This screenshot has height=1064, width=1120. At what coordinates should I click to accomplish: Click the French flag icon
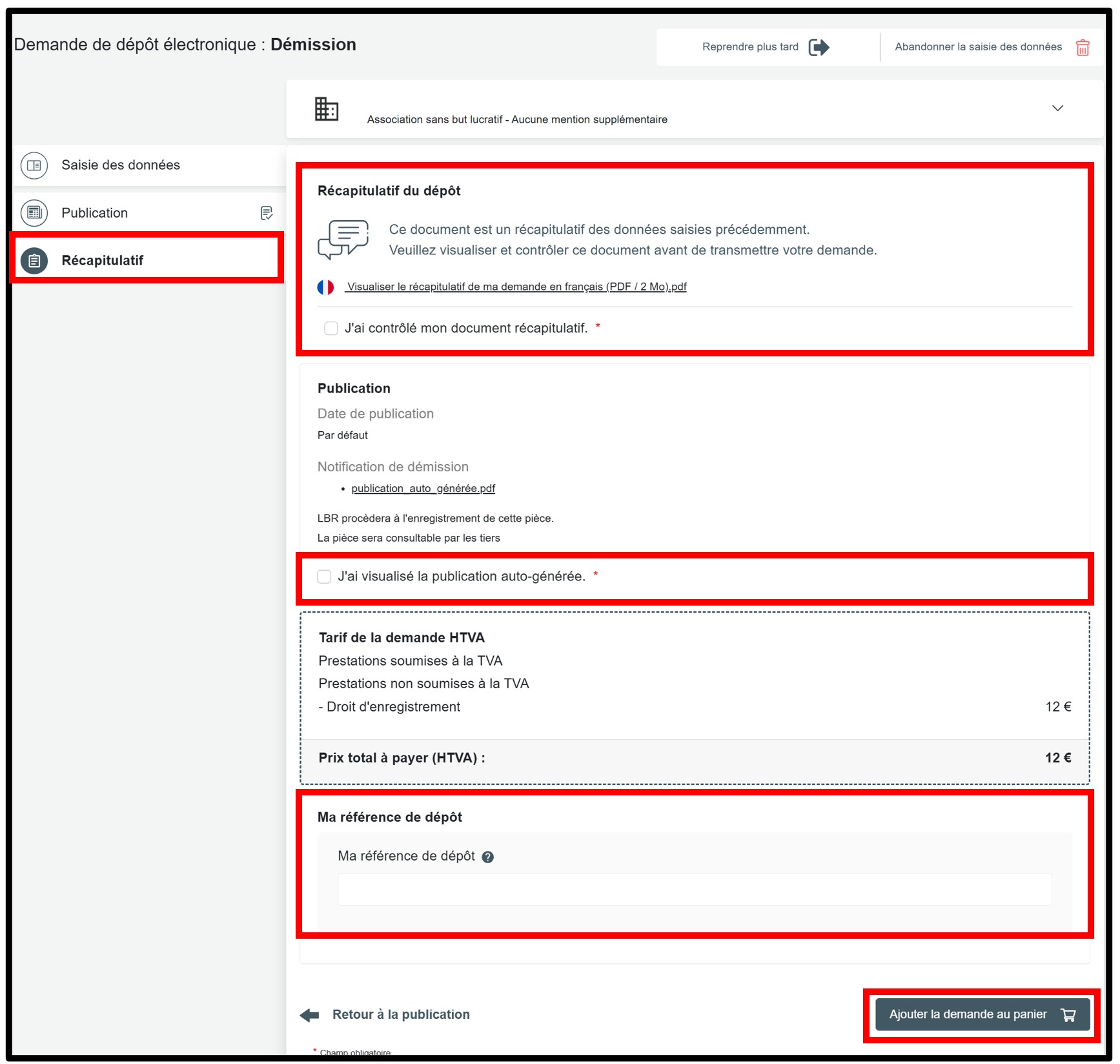(325, 287)
